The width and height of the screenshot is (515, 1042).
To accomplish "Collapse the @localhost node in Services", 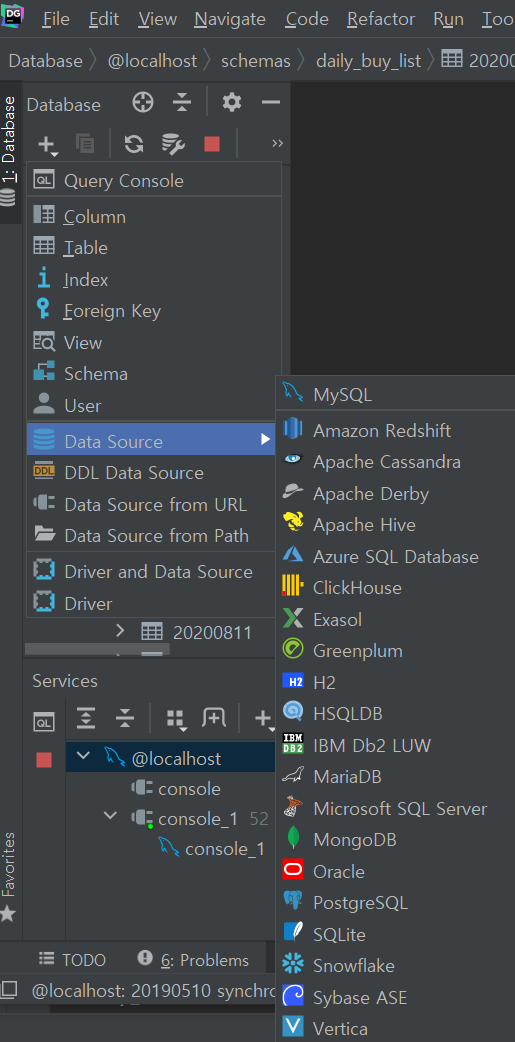I will pyautogui.click(x=84, y=756).
